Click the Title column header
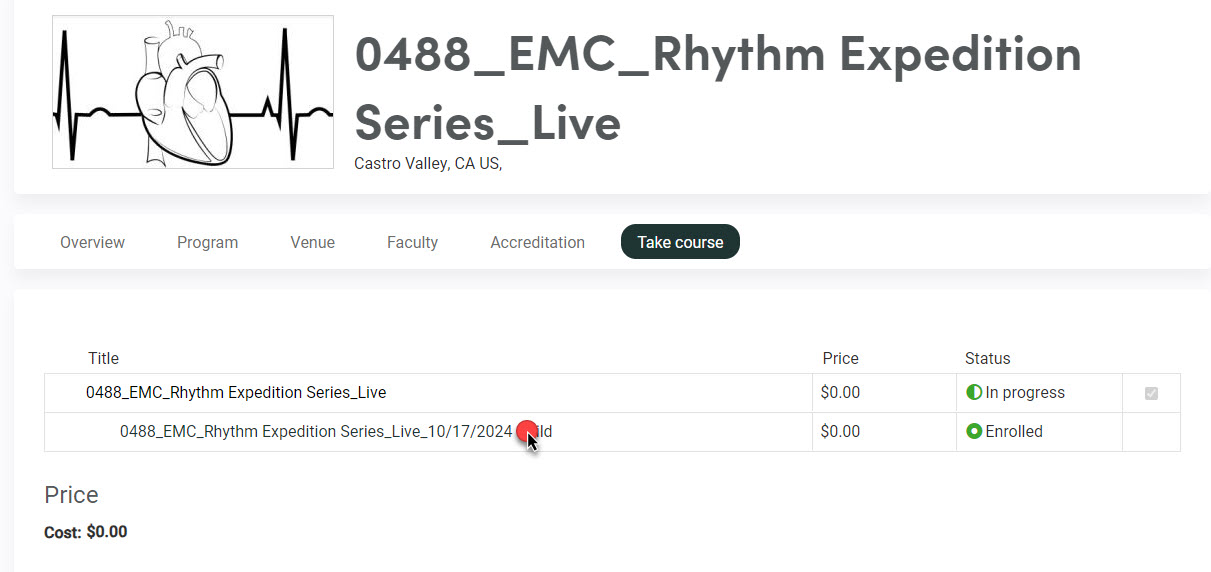 pos(103,358)
